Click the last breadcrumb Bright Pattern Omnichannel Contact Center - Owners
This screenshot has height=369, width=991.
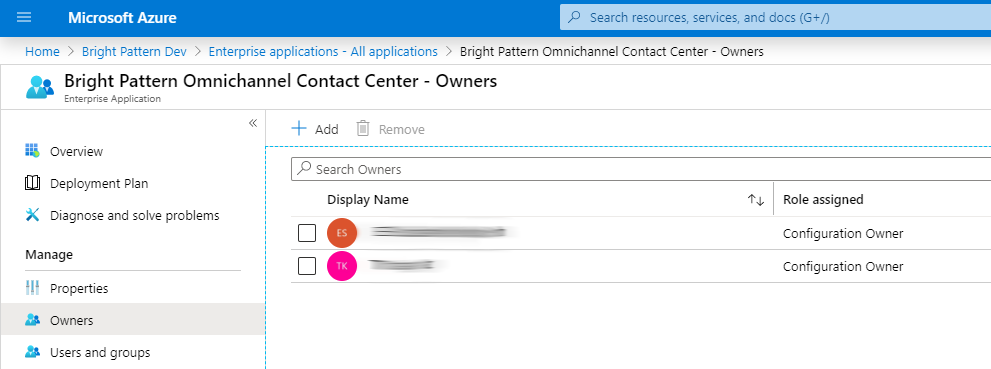point(612,52)
